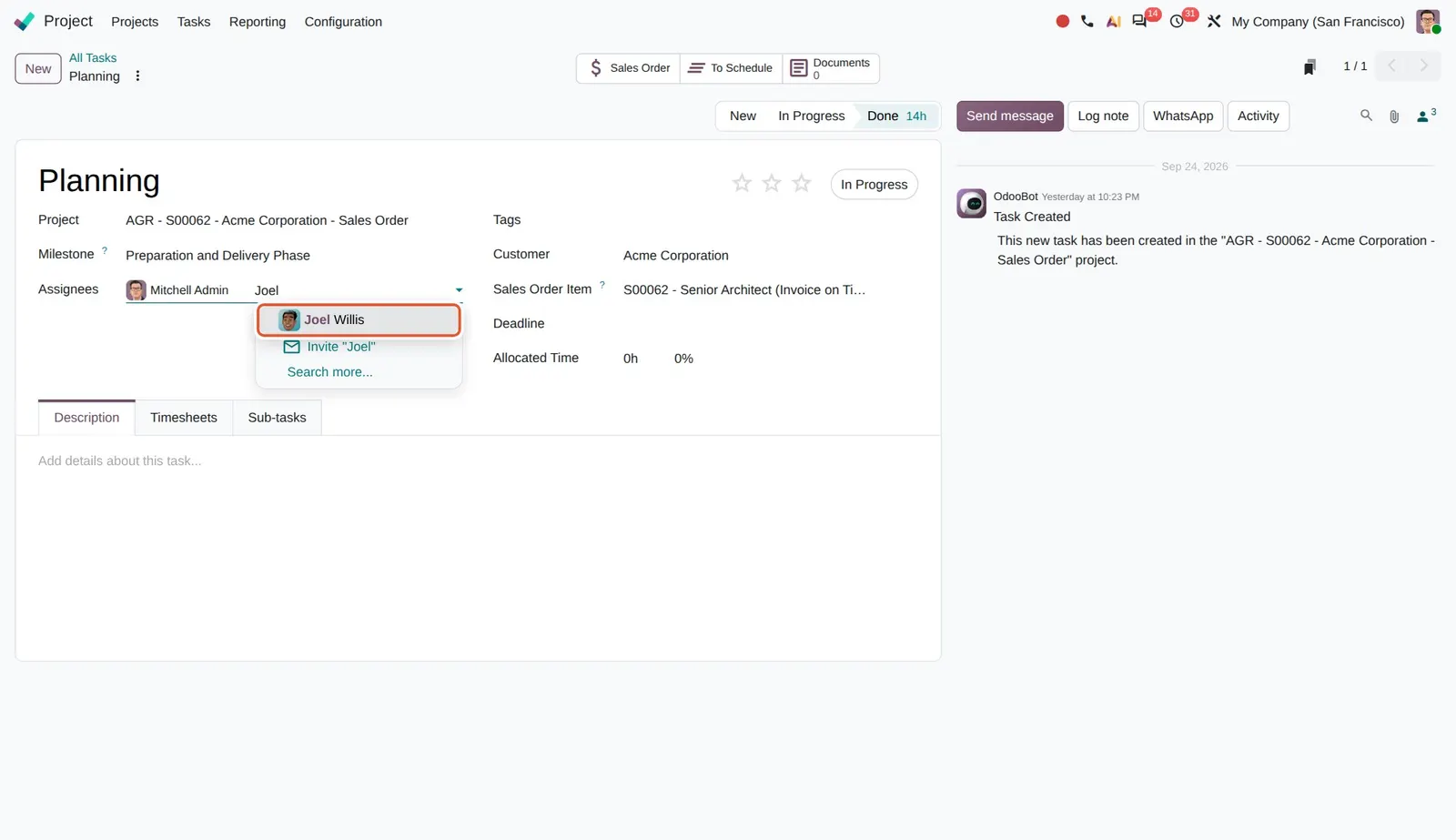Go to previous record arrow
1456x840 pixels.
pyautogui.click(x=1391, y=66)
